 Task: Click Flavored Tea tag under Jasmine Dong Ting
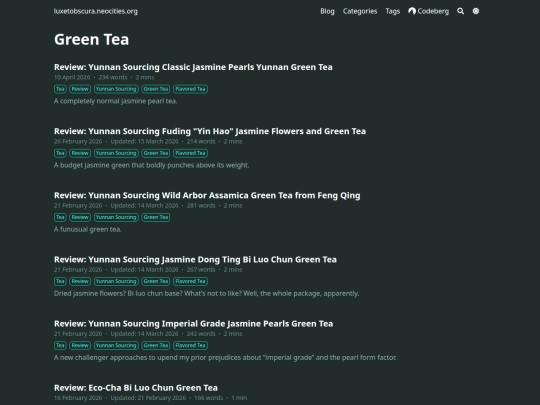point(190,281)
